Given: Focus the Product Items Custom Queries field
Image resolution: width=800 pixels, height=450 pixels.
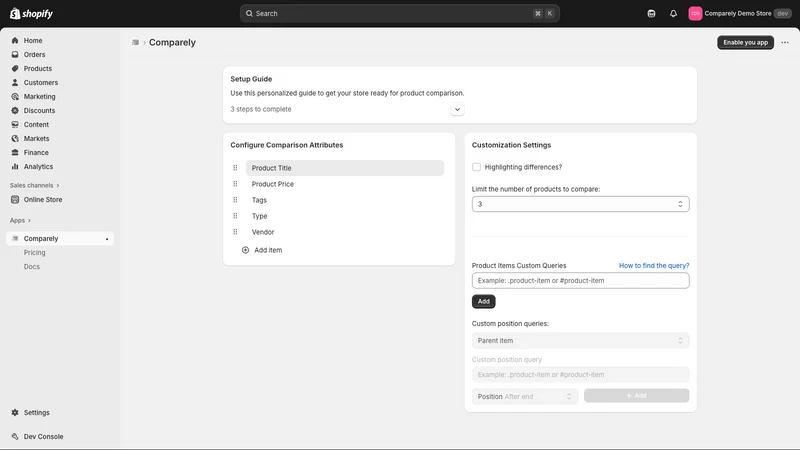Looking at the screenshot, I should pos(580,281).
